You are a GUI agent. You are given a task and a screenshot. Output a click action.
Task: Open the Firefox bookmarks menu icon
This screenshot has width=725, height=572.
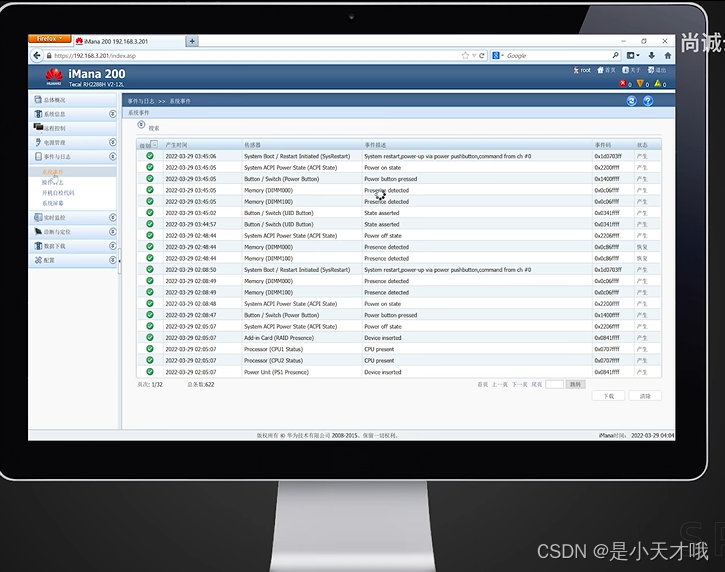pos(633,55)
